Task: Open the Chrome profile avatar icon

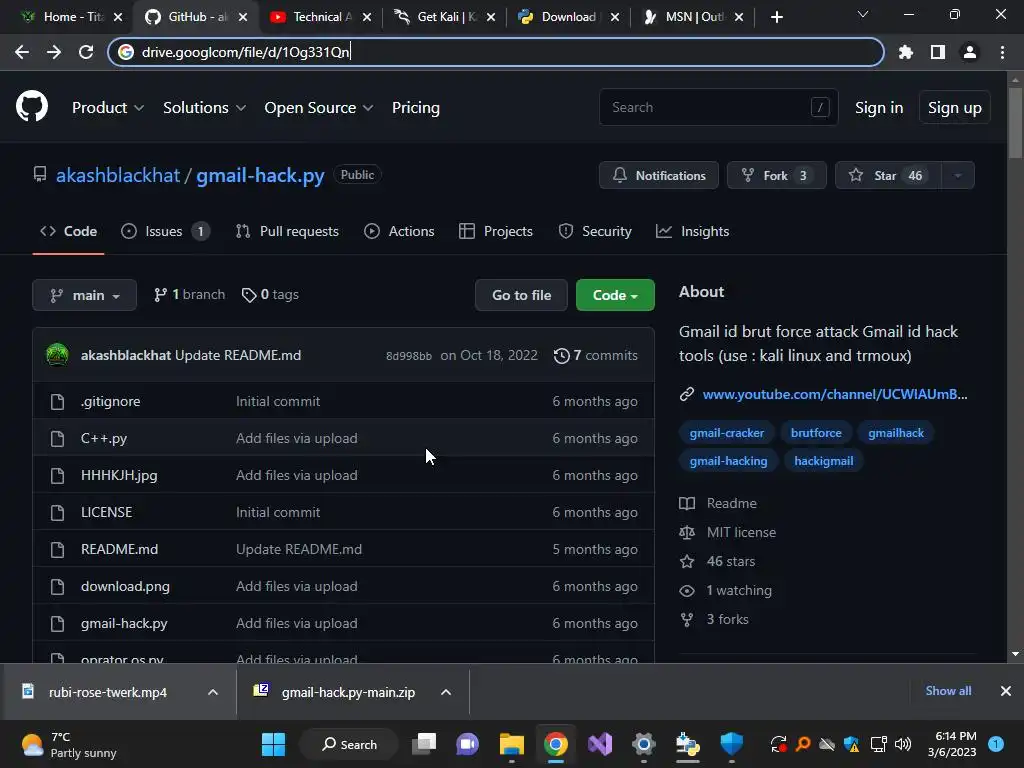Action: click(x=970, y=52)
